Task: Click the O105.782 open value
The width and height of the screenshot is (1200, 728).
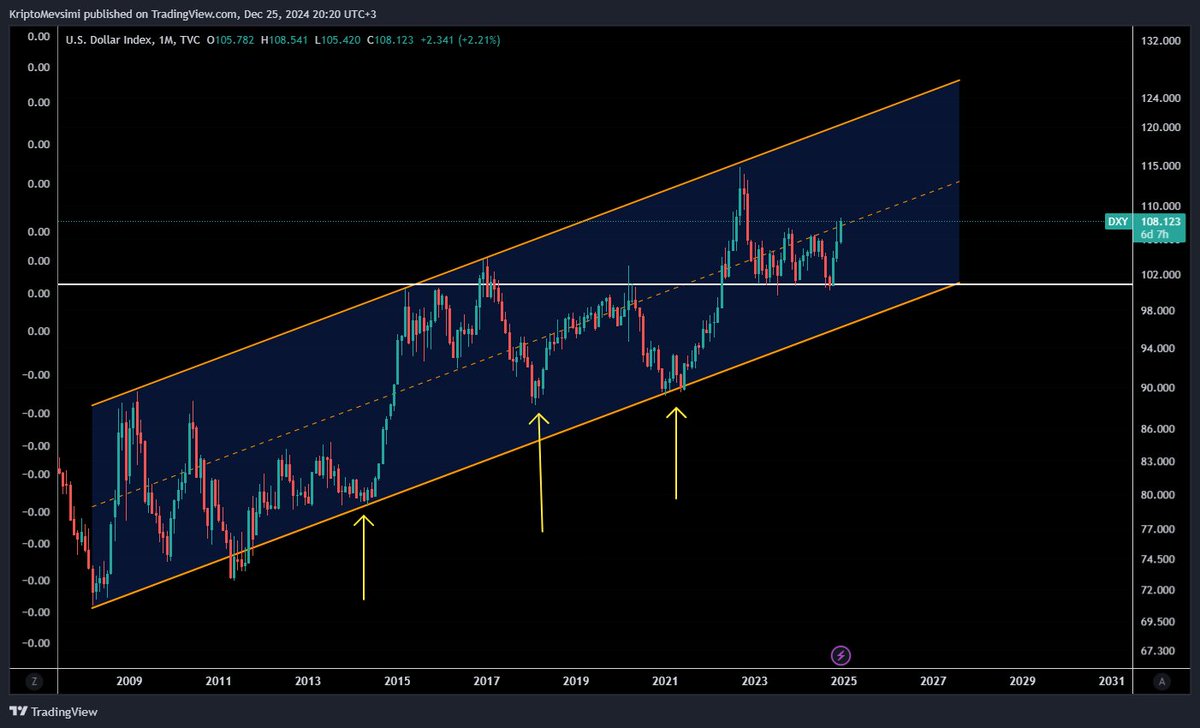Action: pyautogui.click(x=231, y=40)
